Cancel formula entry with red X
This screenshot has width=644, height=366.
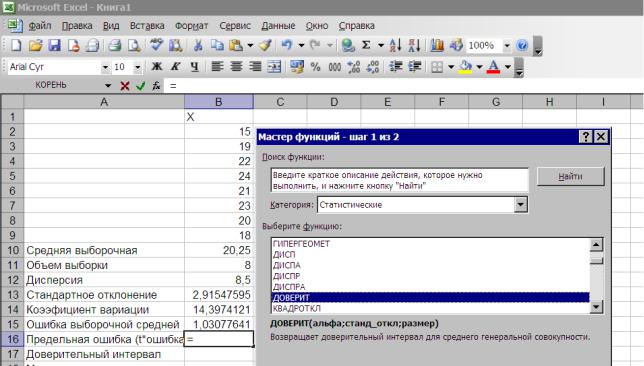click(125, 86)
